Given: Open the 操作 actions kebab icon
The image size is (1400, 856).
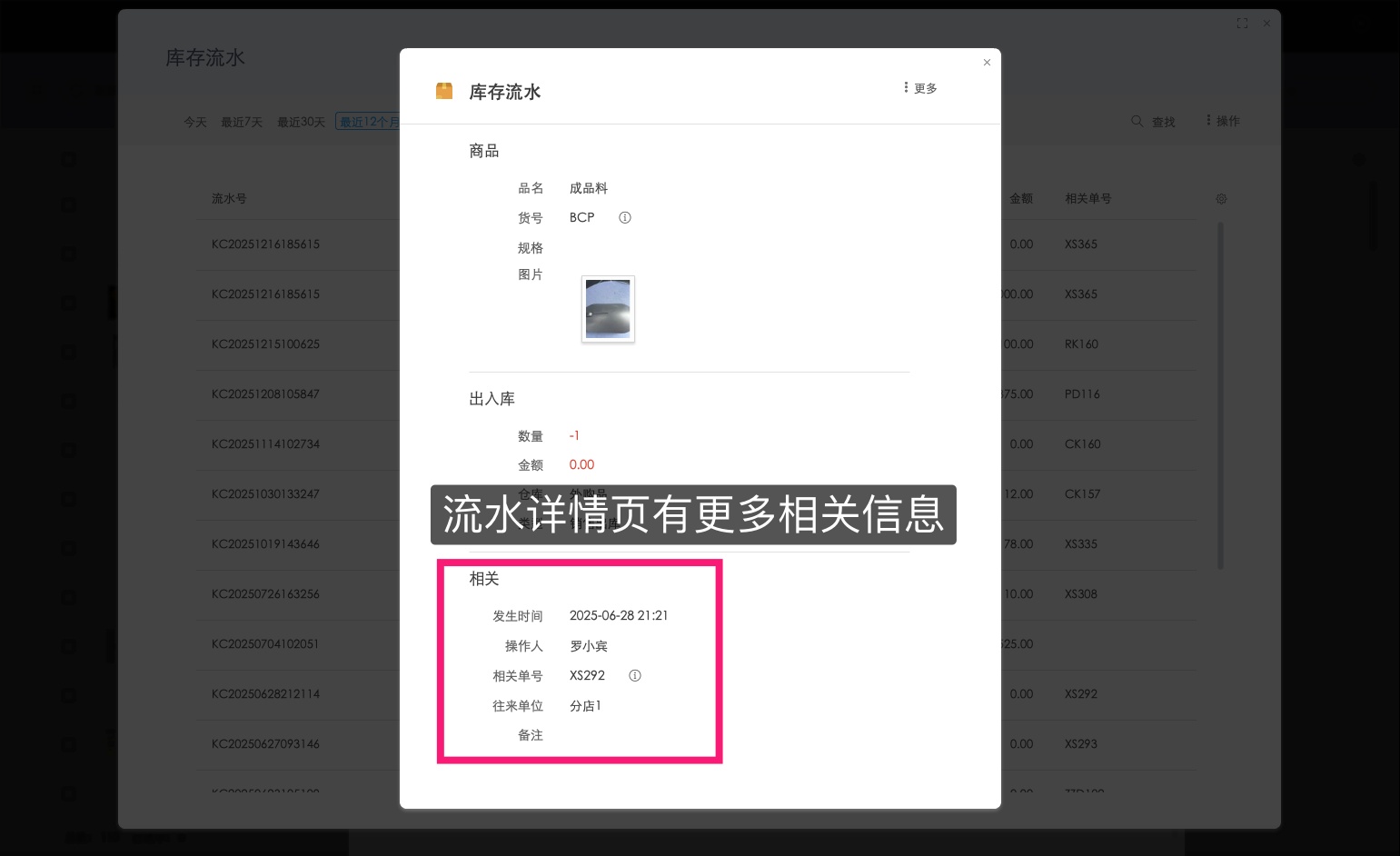Looking at the screenshot, I should pyautogui.click(x=1208, y=120).
